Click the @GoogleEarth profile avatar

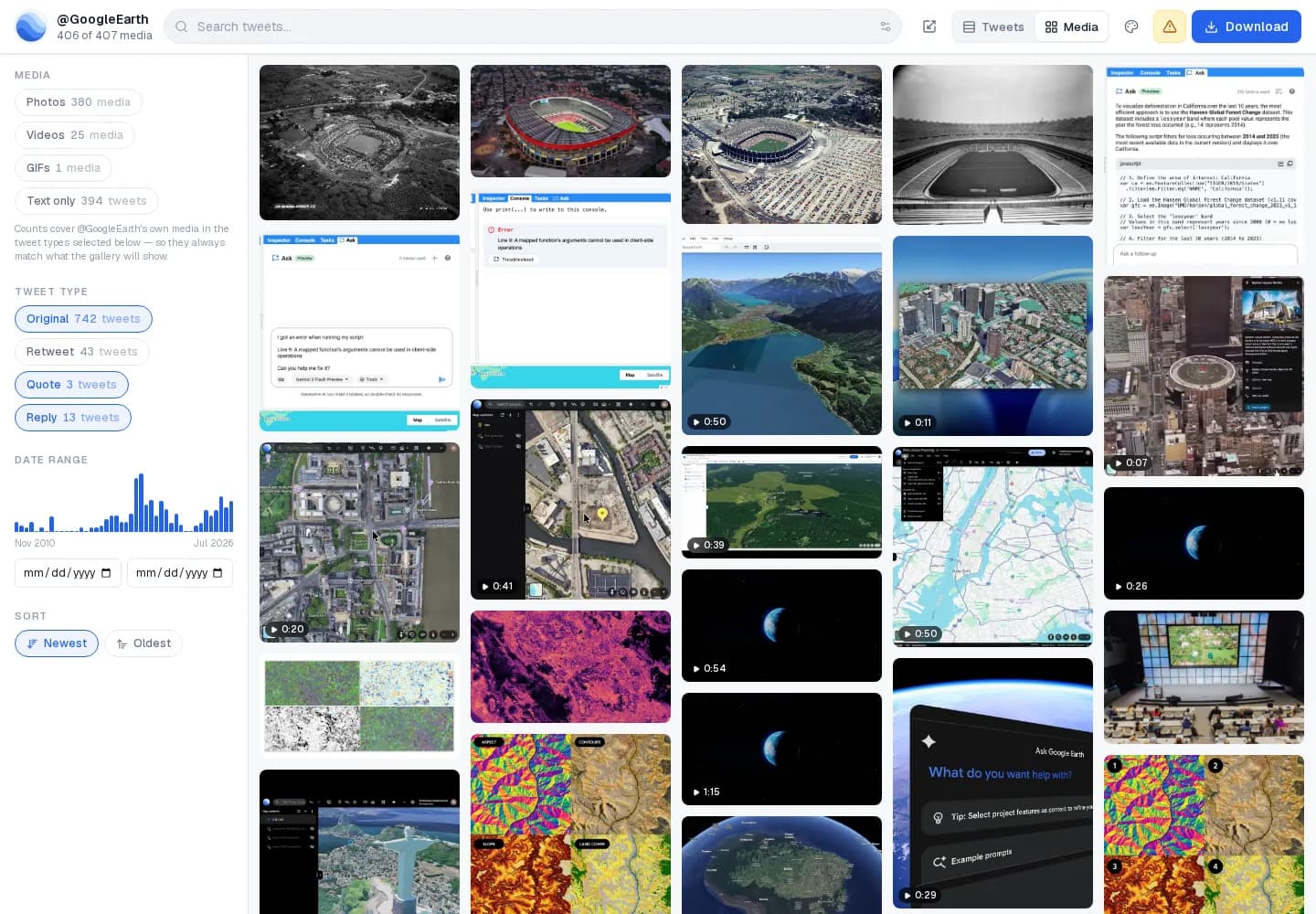(x=31, y=27)
